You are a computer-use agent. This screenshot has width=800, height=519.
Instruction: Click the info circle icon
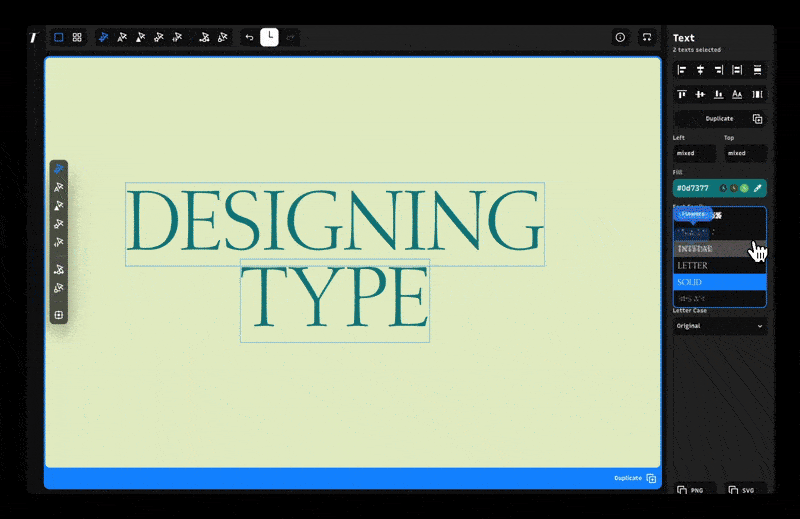click(x=620, y=37)
